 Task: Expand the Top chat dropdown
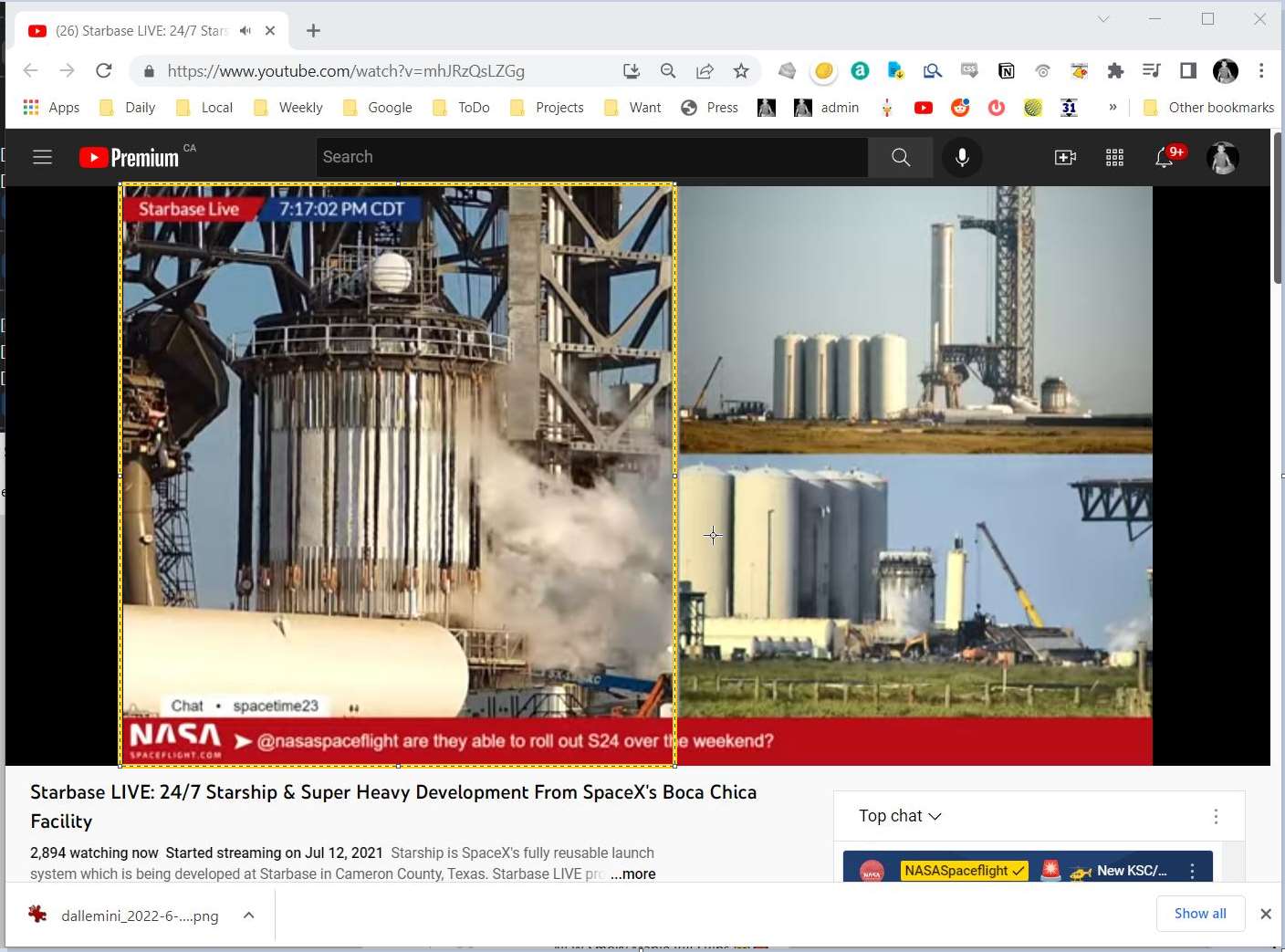(x=899, y=816)
